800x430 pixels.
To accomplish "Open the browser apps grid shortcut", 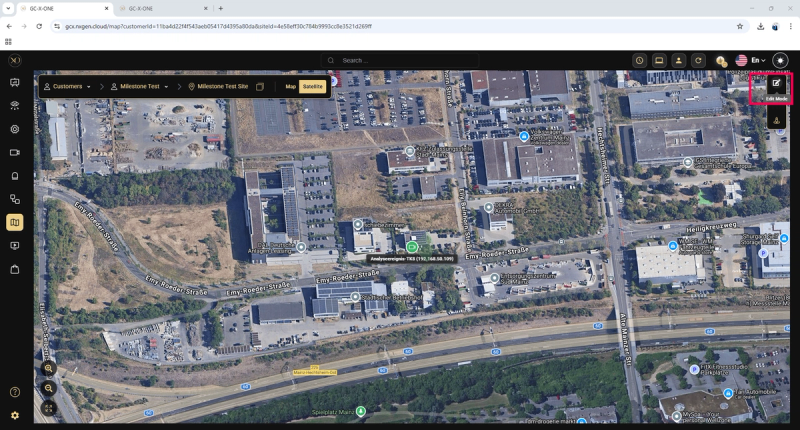I will [x=8, y=42].
